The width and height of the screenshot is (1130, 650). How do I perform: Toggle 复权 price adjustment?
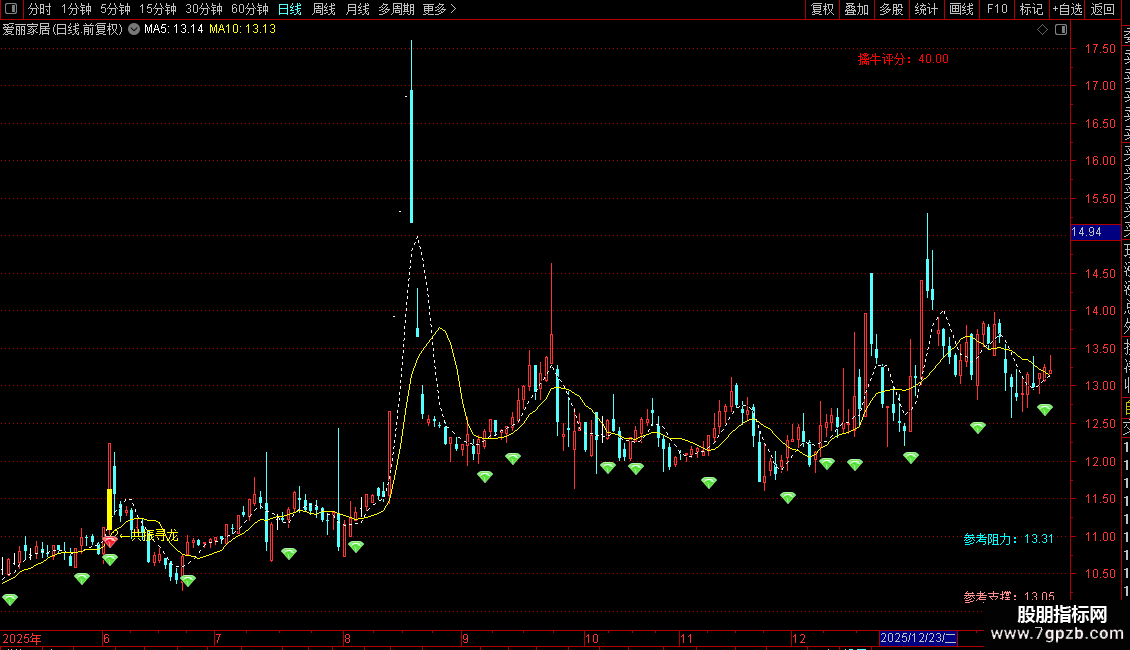[822, 9]
